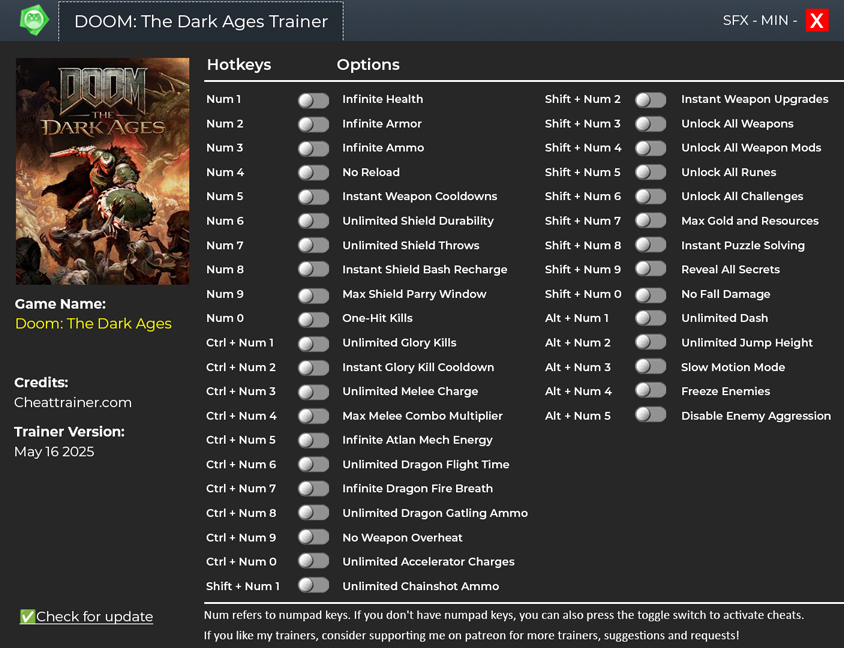The image size is (844, 648).
Task: Click MIN to minimize the trainer
Action: [775, 20]
